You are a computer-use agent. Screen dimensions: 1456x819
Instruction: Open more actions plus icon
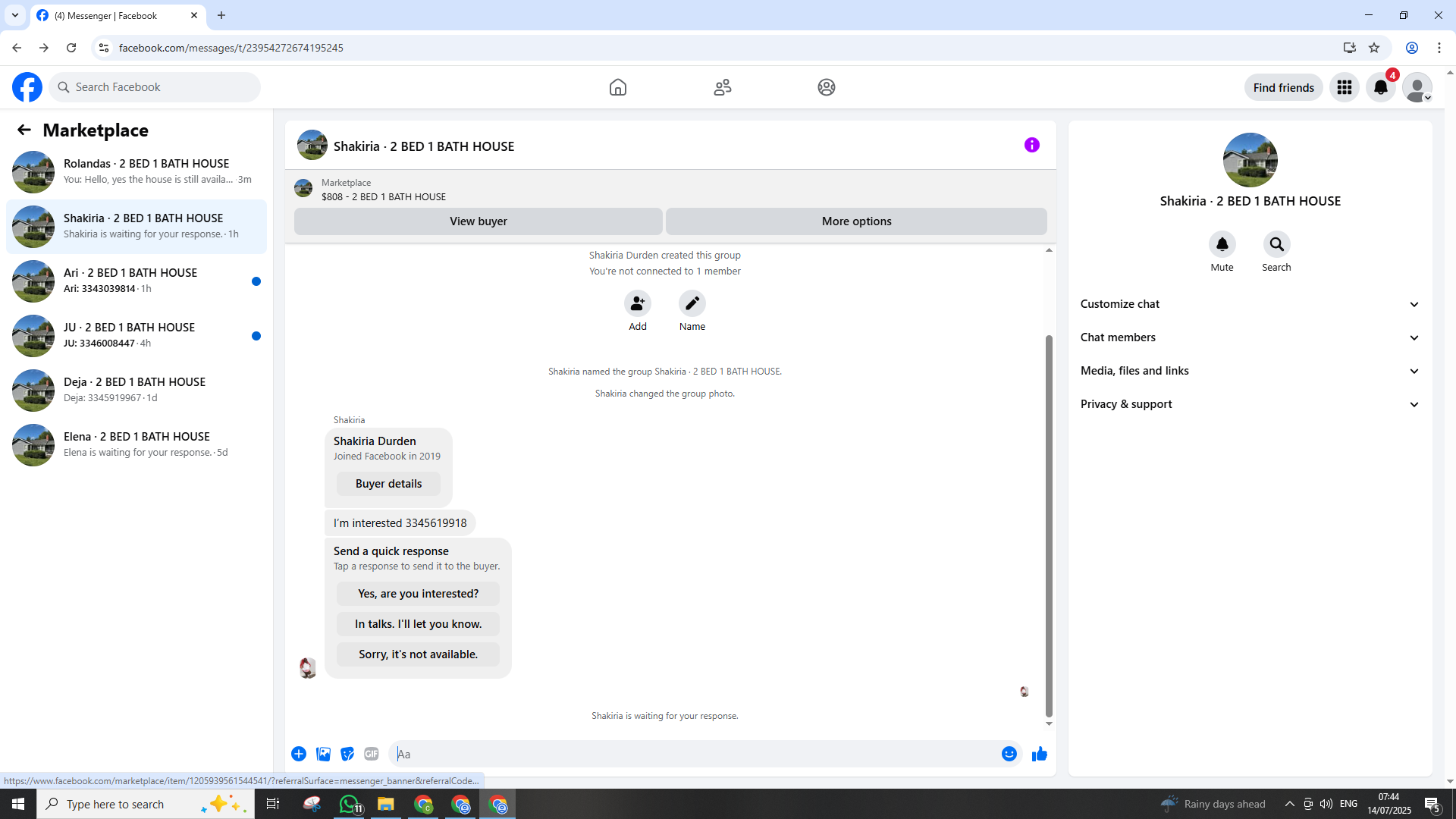tap(299, 754)
